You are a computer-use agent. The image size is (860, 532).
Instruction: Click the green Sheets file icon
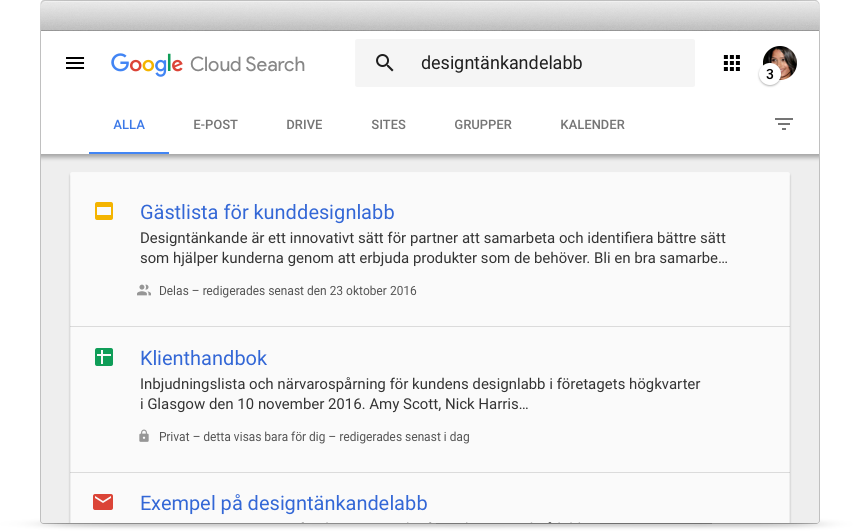pyautogui.click(x=104, y=357)
